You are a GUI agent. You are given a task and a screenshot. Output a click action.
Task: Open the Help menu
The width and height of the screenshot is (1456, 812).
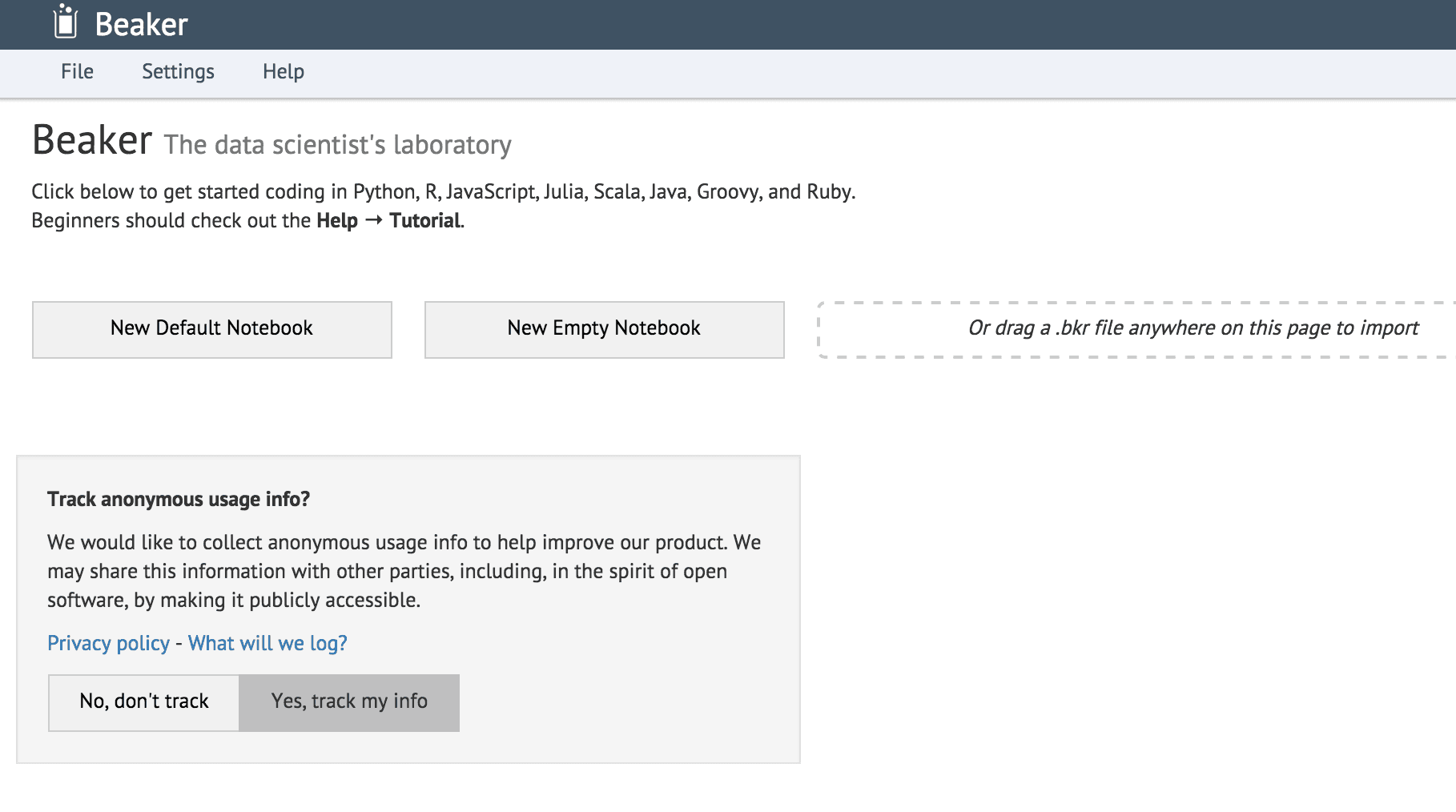284,71
